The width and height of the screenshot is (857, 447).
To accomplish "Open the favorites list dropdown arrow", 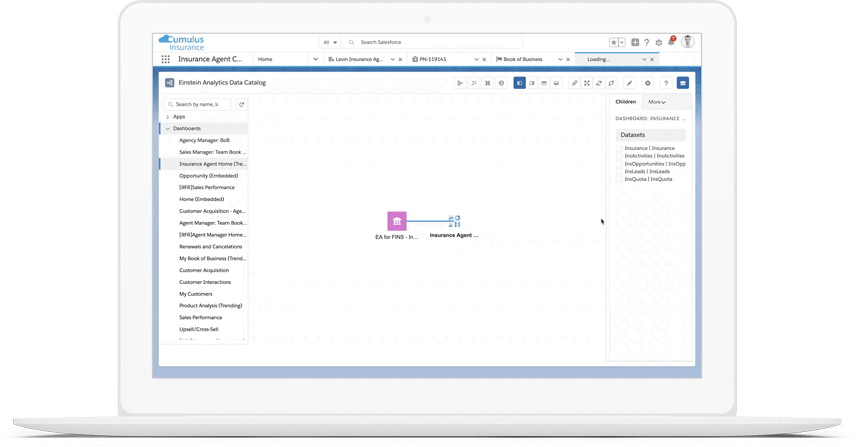I will pos(622,43).
